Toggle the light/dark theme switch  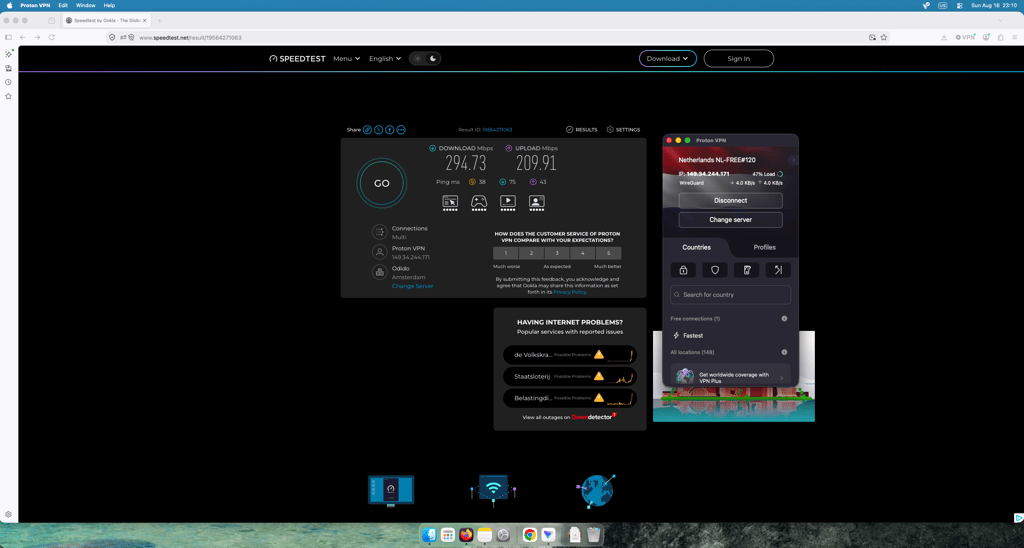tap(425, 59)
